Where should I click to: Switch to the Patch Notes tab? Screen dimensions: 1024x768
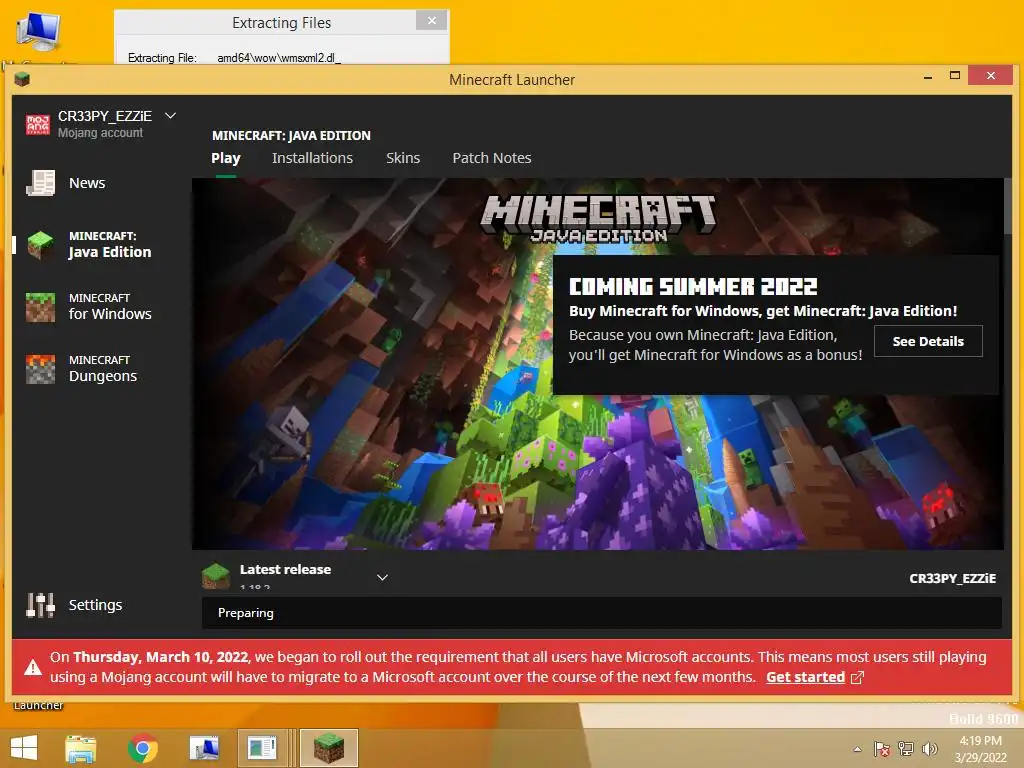coord(492,158)
